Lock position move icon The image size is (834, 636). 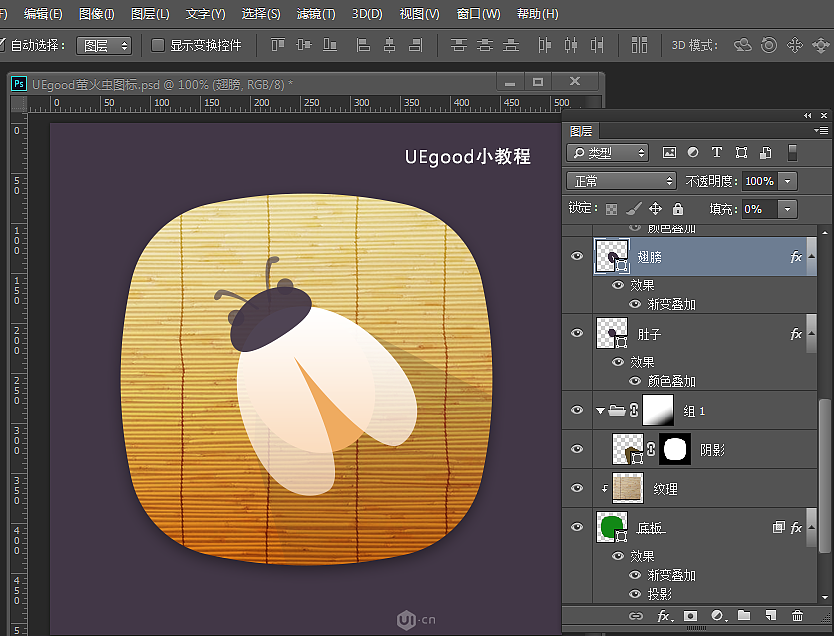pyautogui.click(x=655, y=208)
